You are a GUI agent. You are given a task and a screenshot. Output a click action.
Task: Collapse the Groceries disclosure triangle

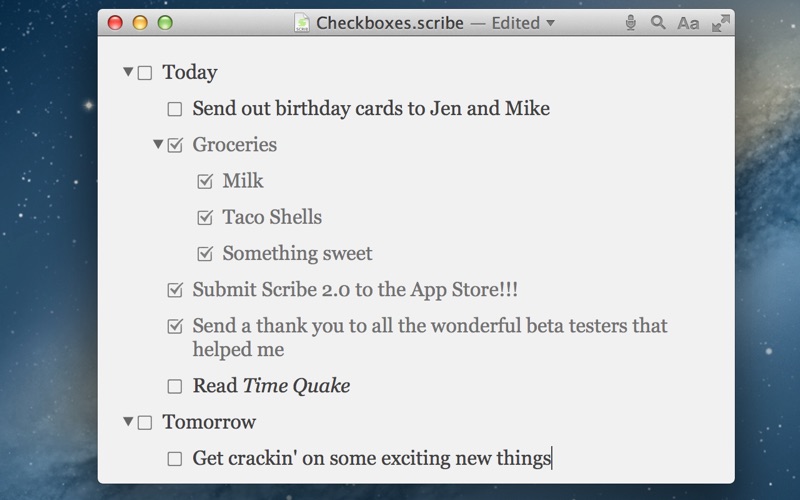pyautogui.click(x=158, y=144)
